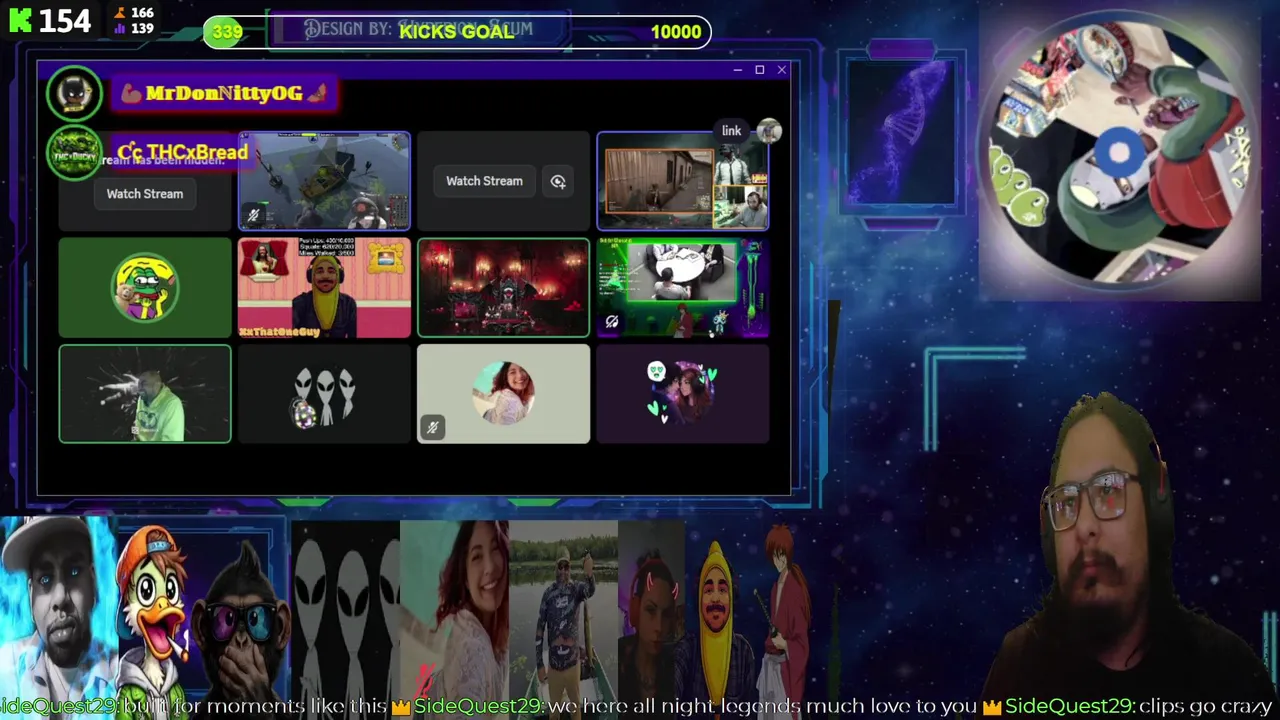Click the MrDonNittyOG name banner
1280x720 pixels.
(225, 93)
